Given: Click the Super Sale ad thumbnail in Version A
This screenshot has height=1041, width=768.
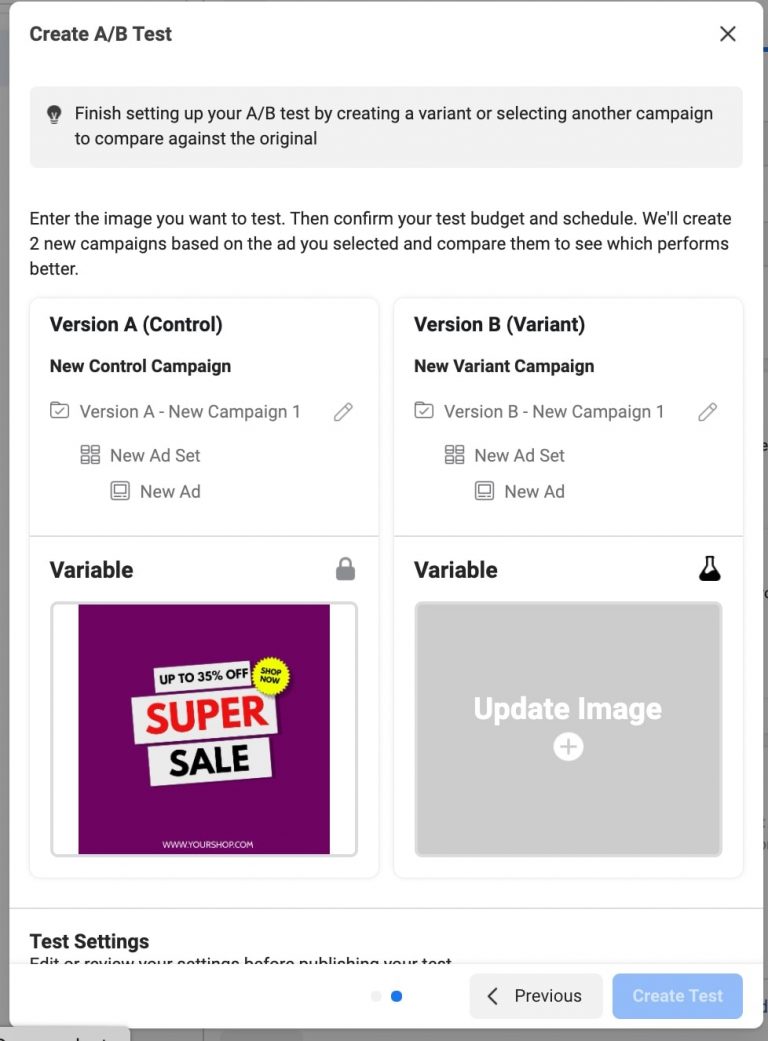Looking at the screenshot, I should [x=203, y=729].
